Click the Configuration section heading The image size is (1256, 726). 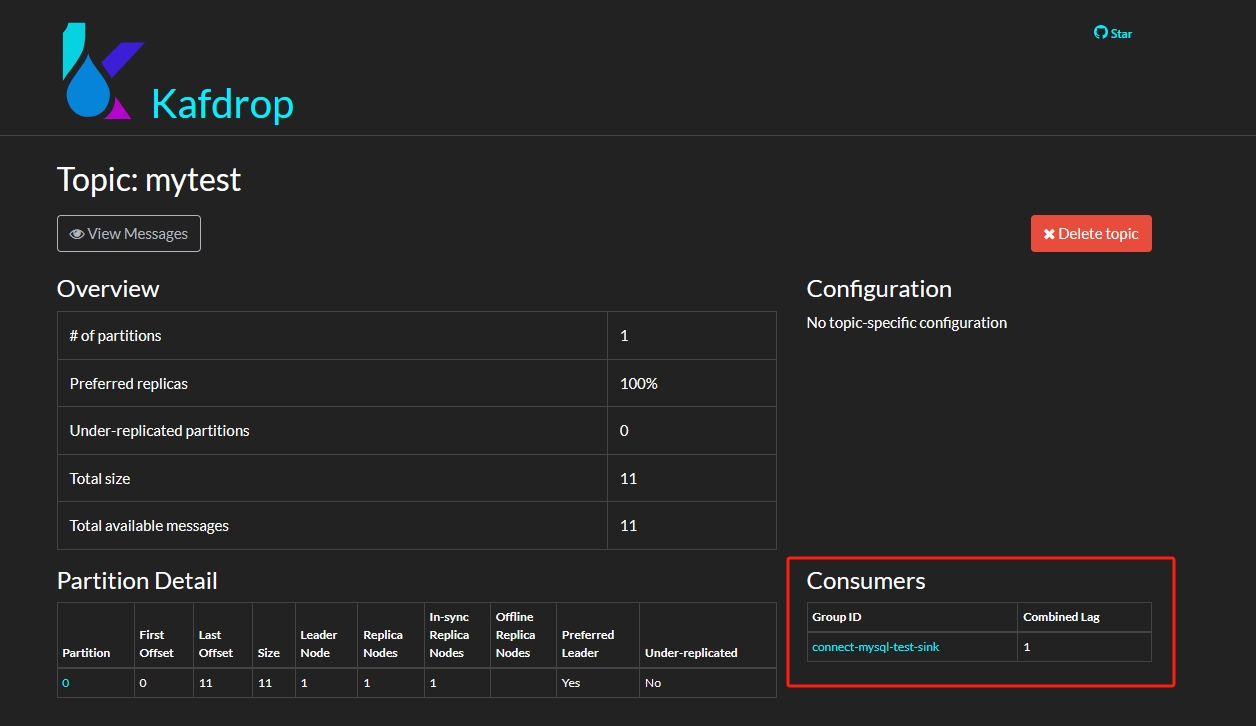point(879,289)
